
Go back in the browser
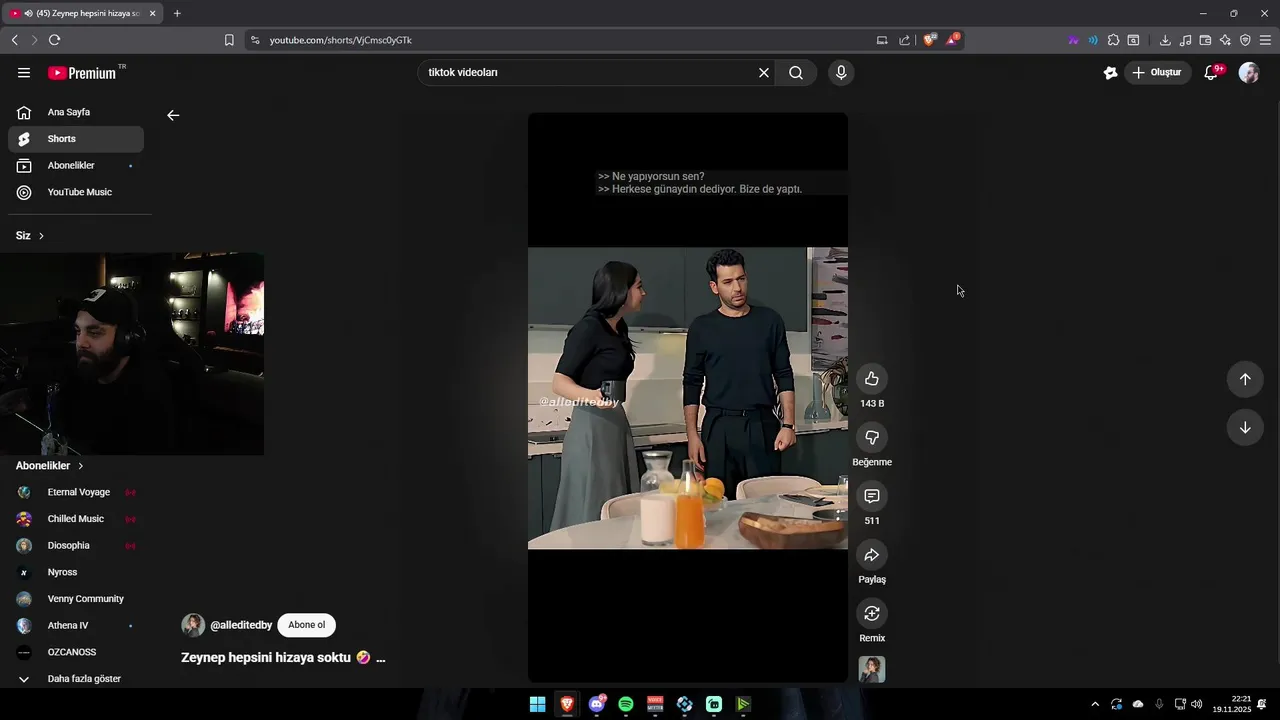point(14,40)
